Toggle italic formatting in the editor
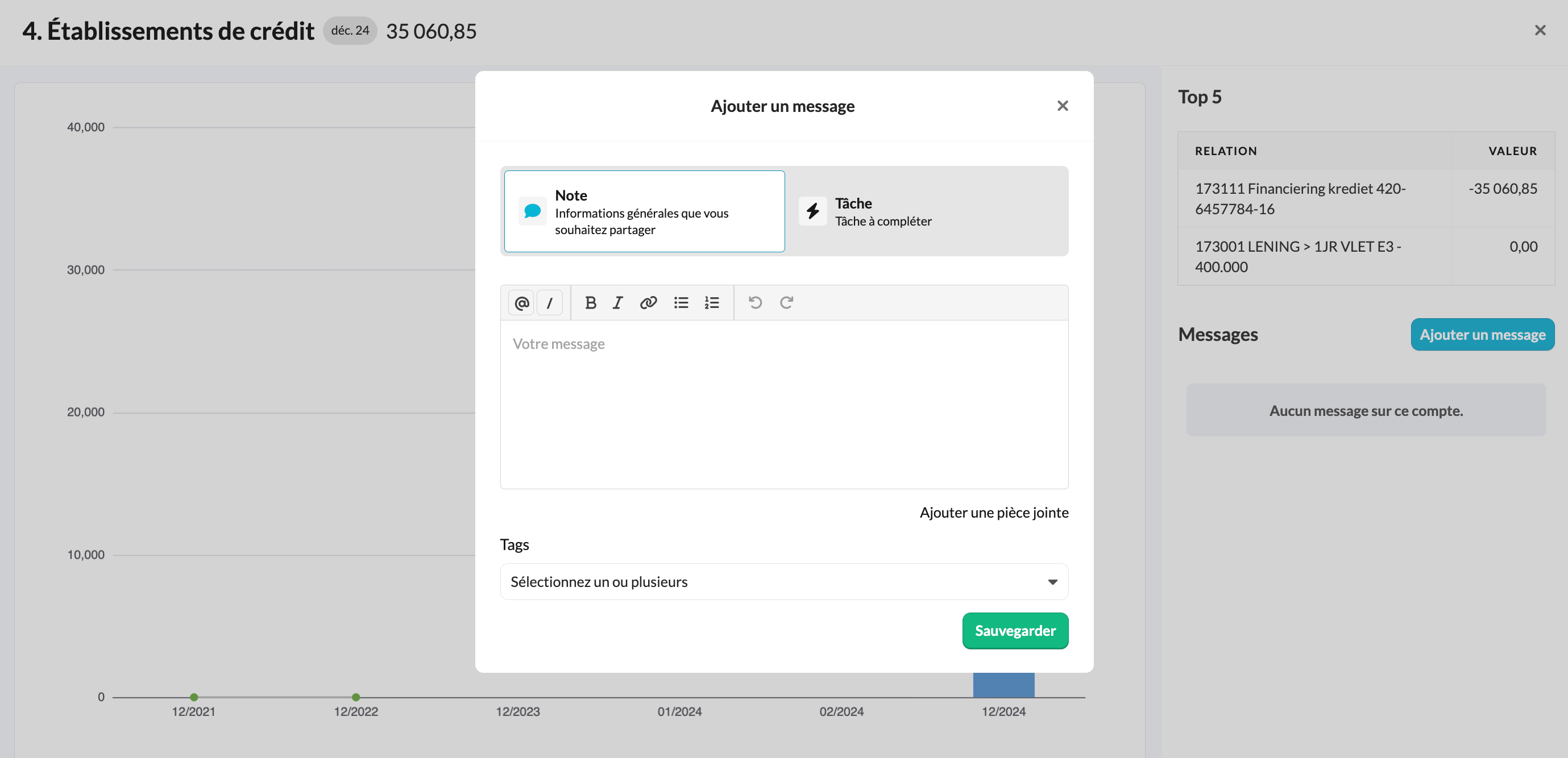Viewport: 1568px width, 758px height. [618, 302]
